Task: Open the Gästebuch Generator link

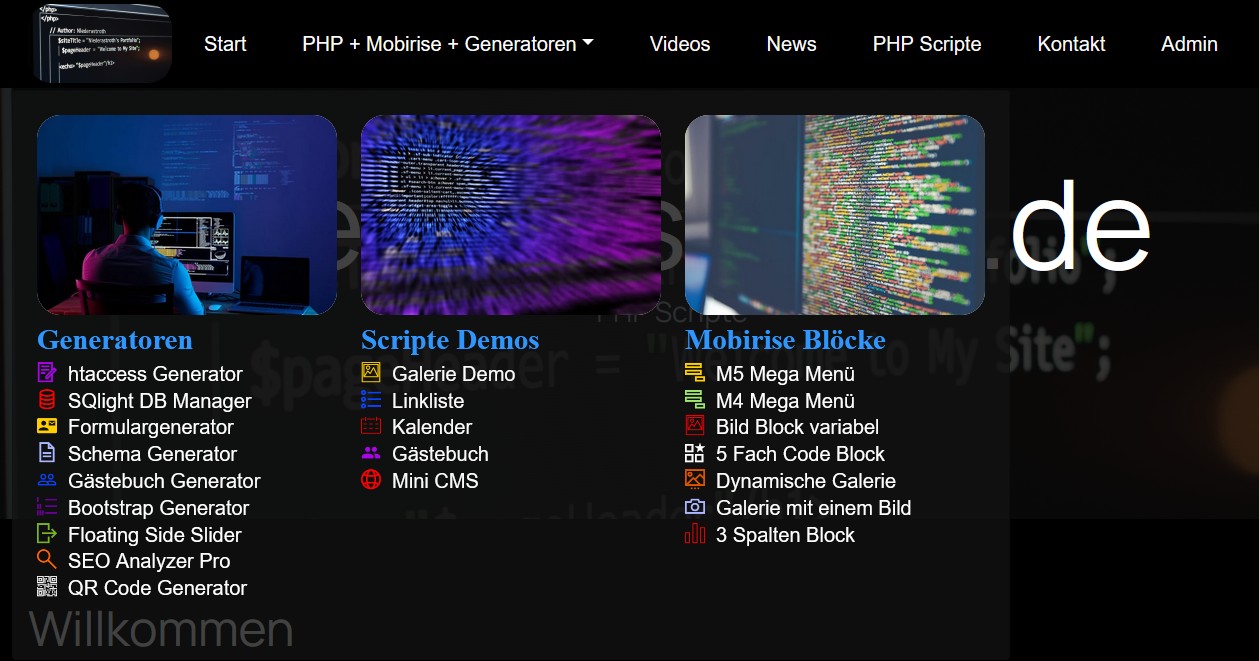Action: click(164, 481)
